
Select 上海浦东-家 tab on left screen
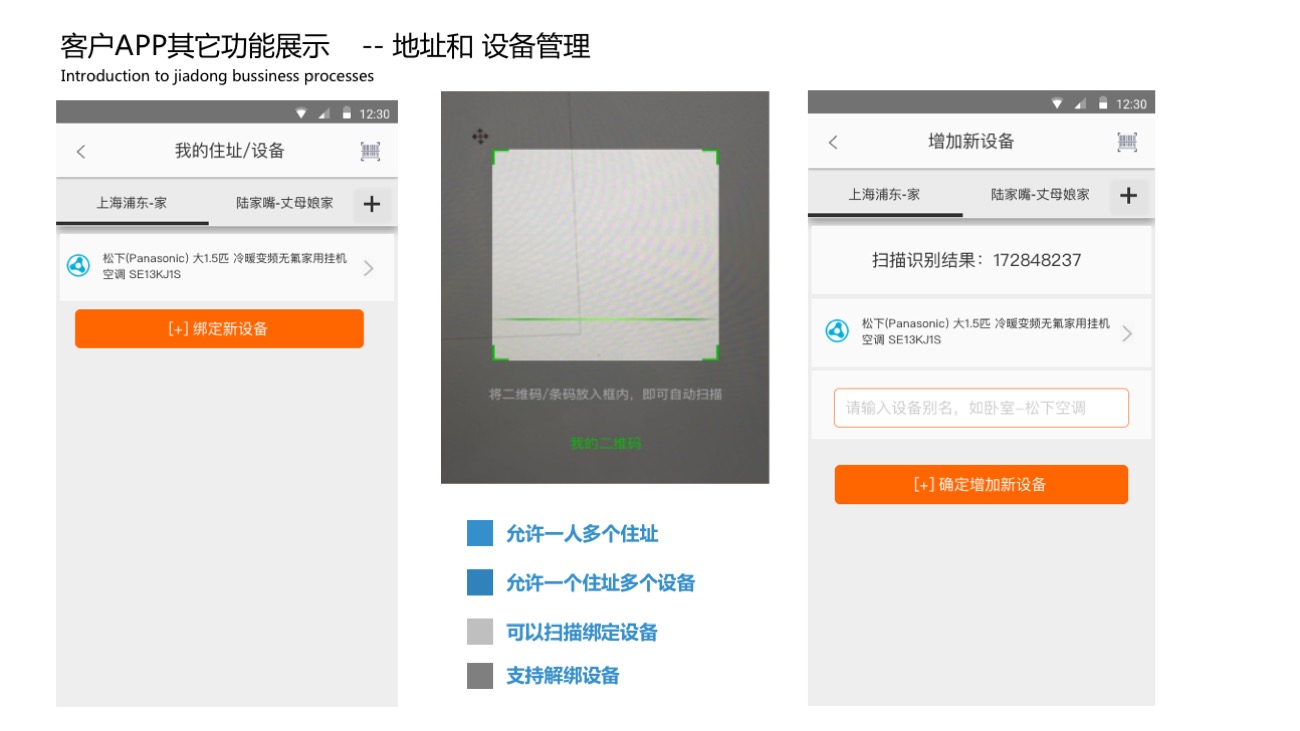pos(132,203)
